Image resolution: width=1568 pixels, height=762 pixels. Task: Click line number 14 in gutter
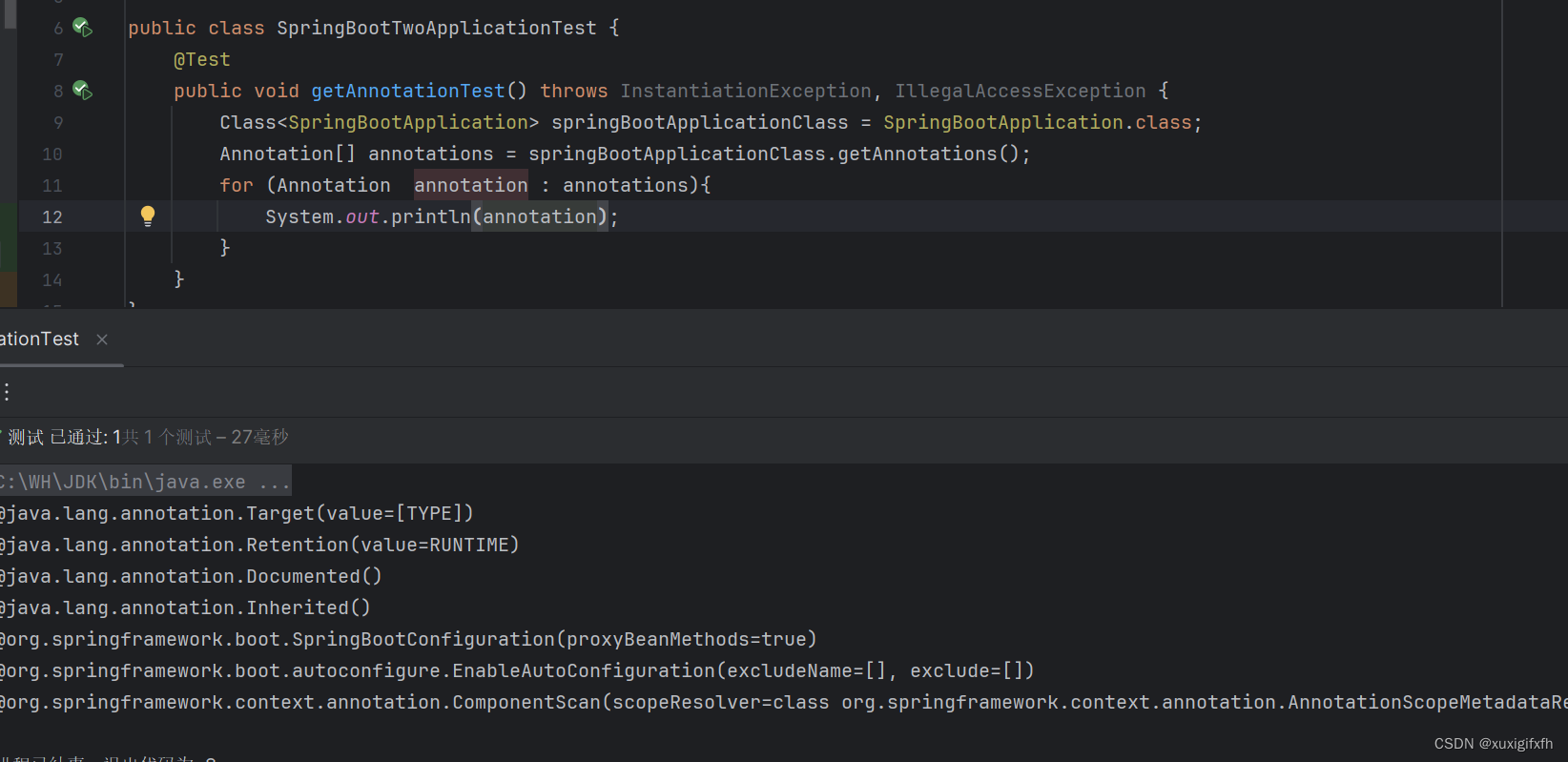pyautogui.click(x=52, y=280)
